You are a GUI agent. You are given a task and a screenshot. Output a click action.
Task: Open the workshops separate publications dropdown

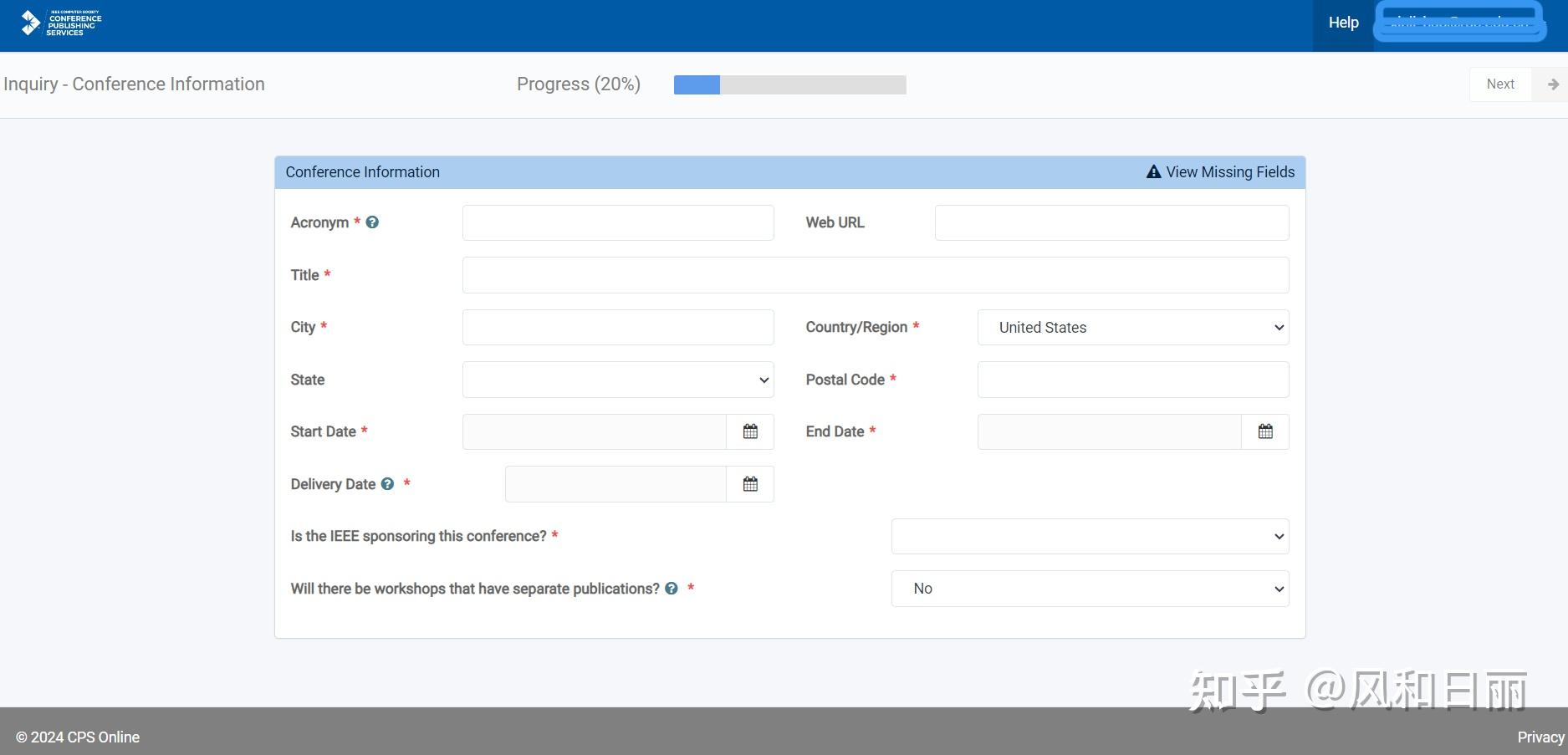tap(1090, 589)
